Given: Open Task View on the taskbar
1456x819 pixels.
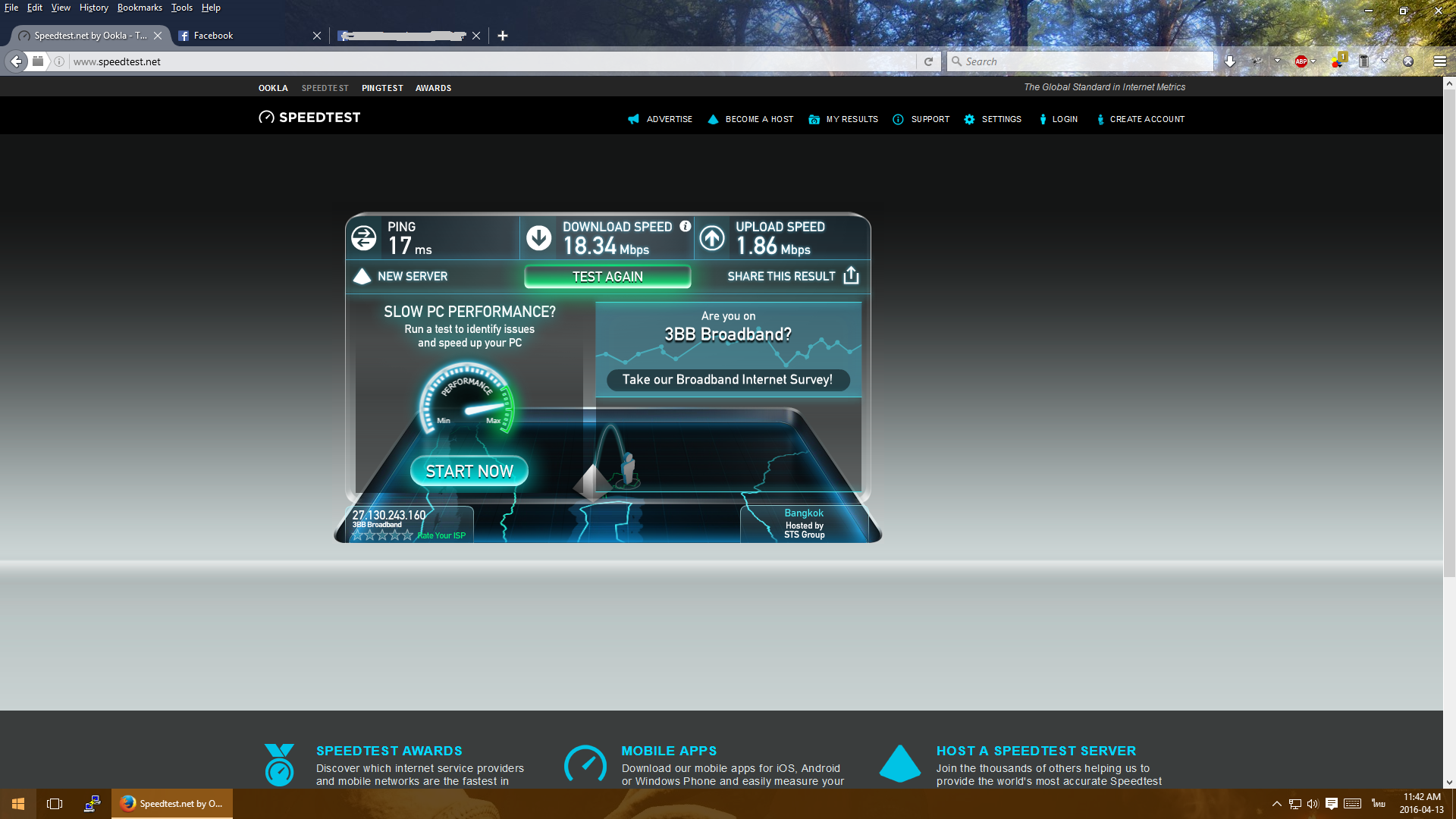Looking at the screenshot, I should (x=55, y=804).
